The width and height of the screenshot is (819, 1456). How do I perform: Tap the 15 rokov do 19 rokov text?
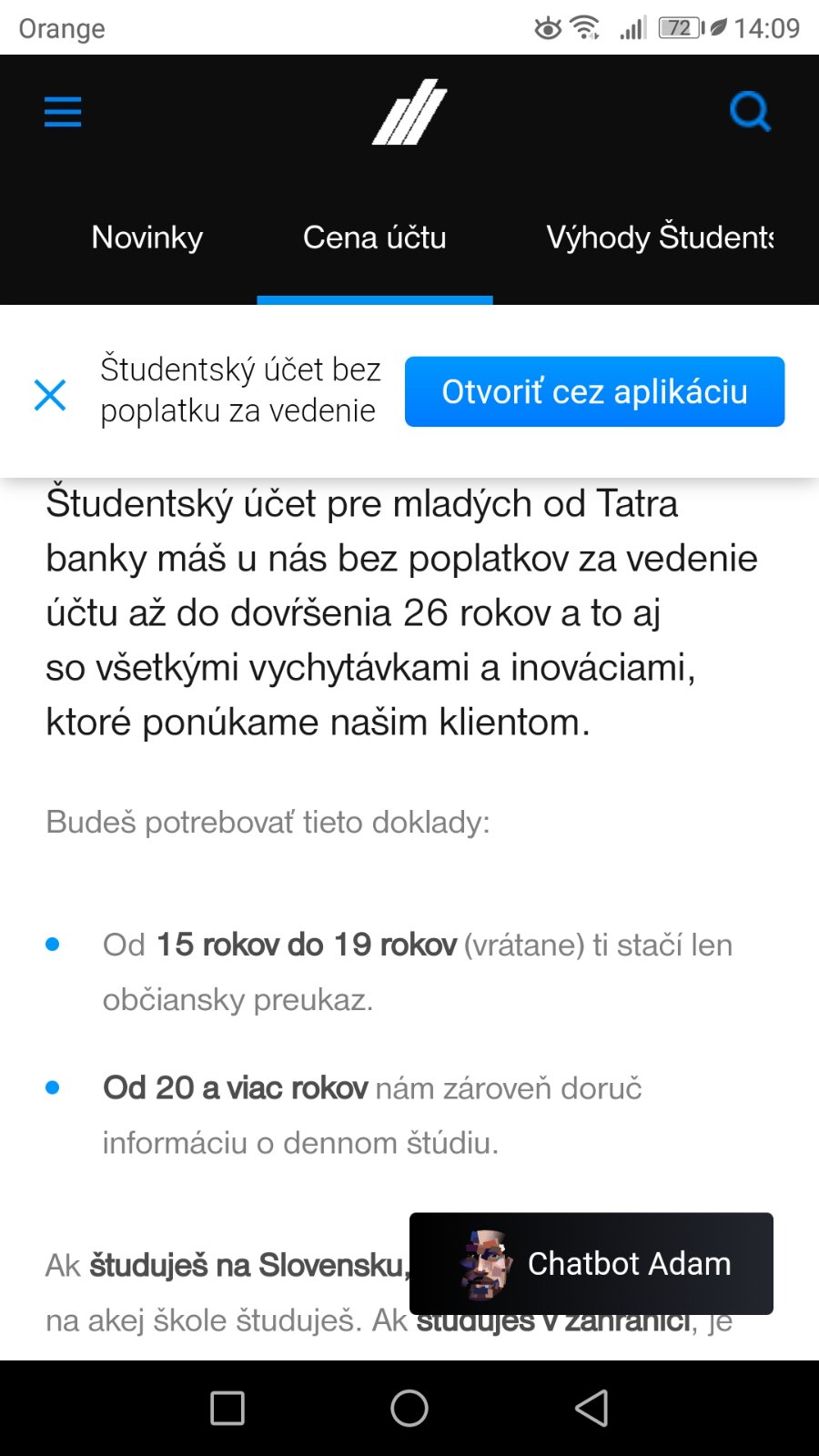pyautogui.click(x=307, y=945)
